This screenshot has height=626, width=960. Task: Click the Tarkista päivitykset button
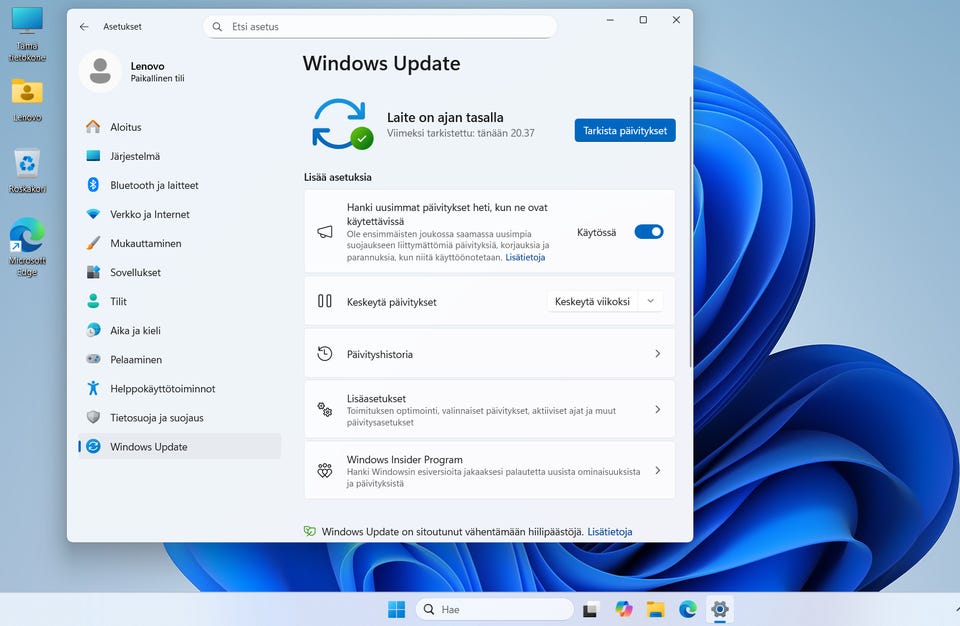point(625,130)
